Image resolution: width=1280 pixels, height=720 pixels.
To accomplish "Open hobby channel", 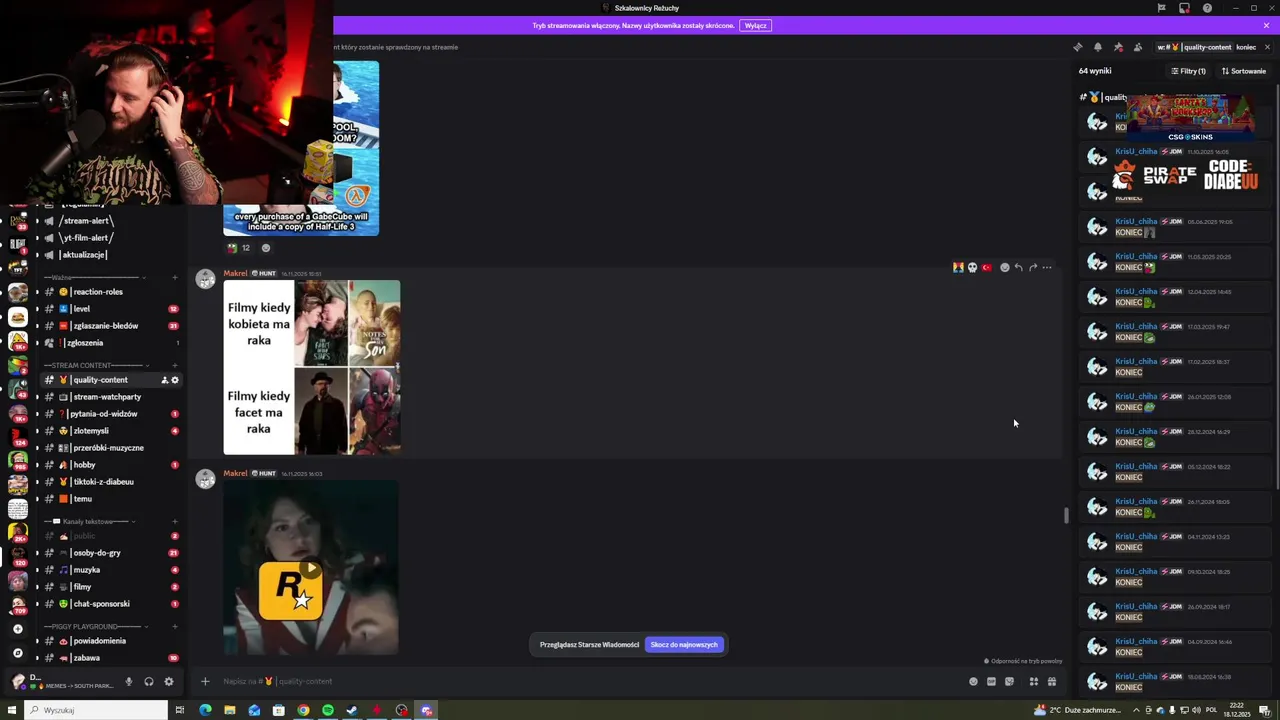I will [112, 465].
